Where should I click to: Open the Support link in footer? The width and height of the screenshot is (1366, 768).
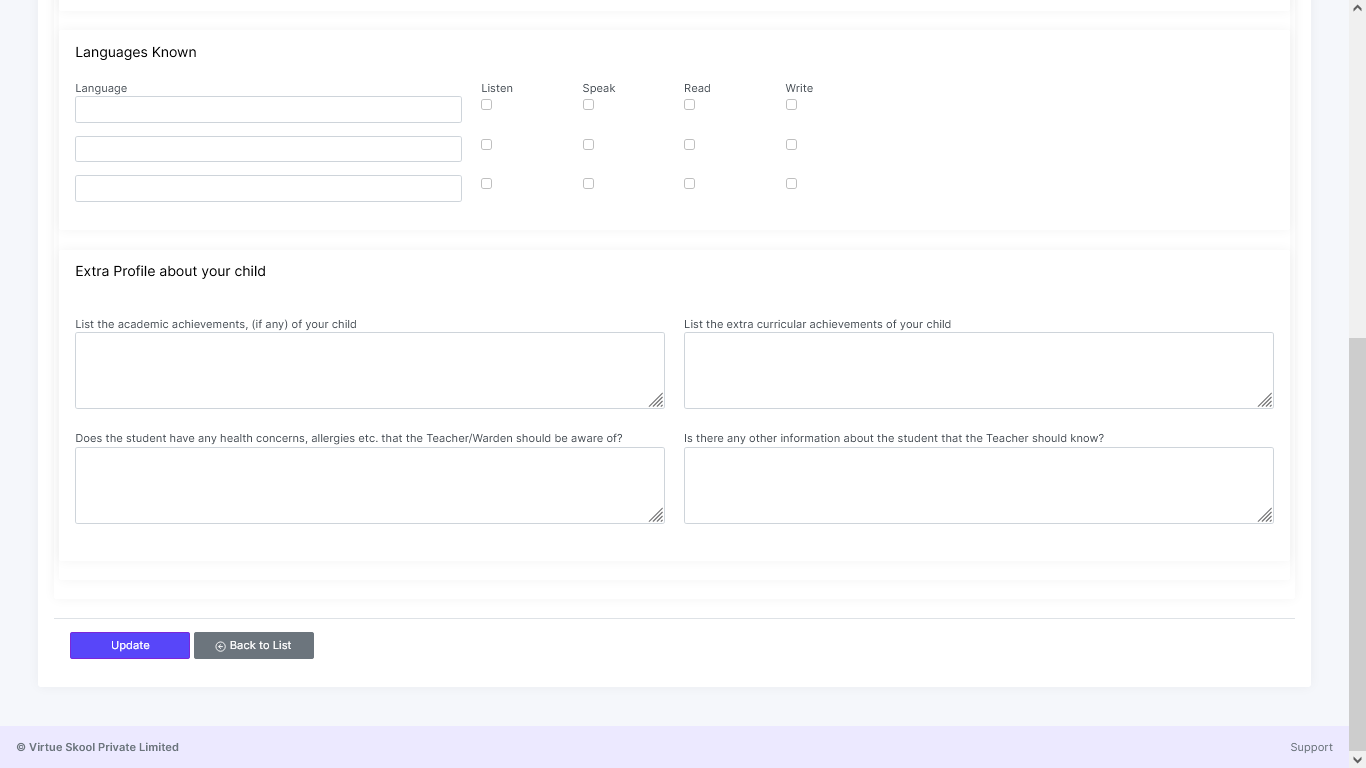tap(1311, 747)
